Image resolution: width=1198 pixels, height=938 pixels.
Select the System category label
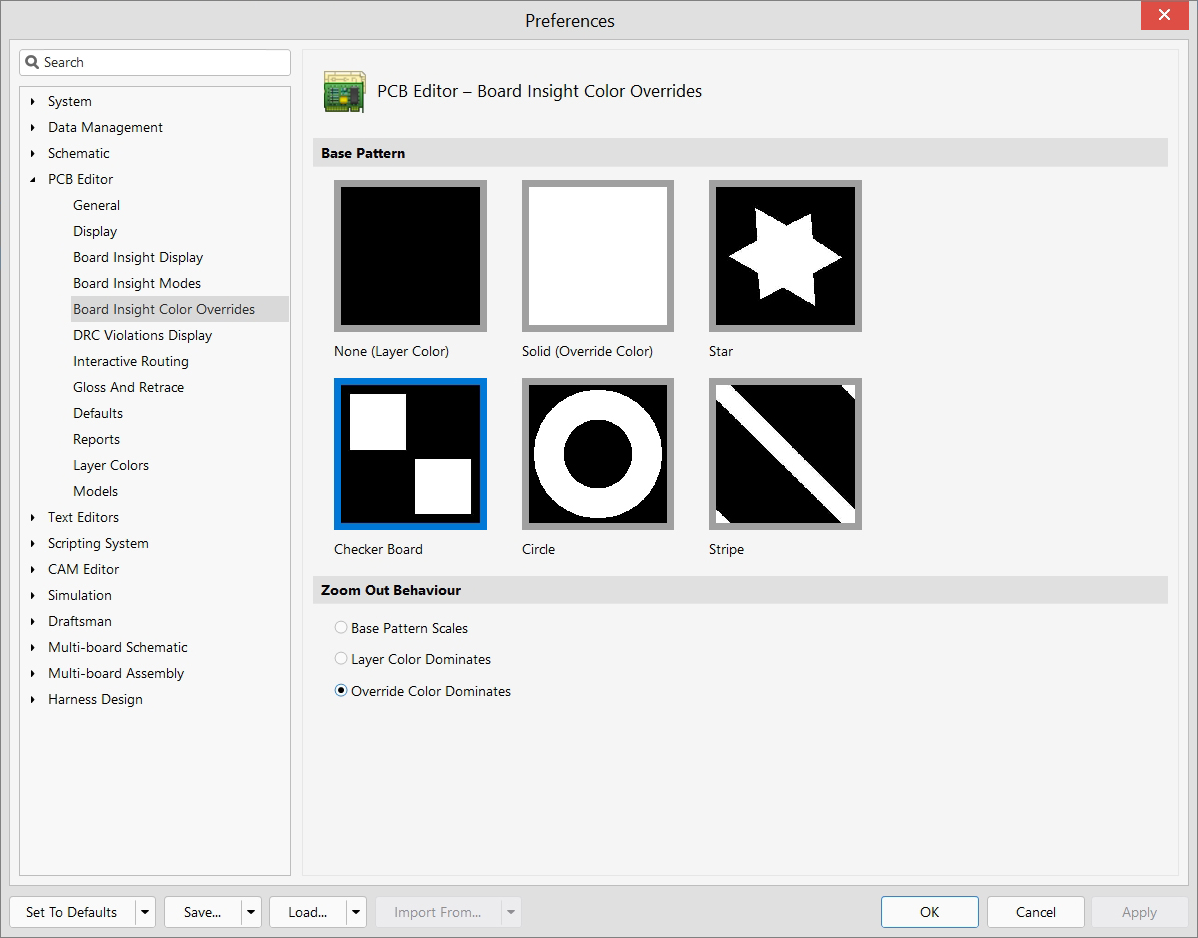[x=70, y=102]
